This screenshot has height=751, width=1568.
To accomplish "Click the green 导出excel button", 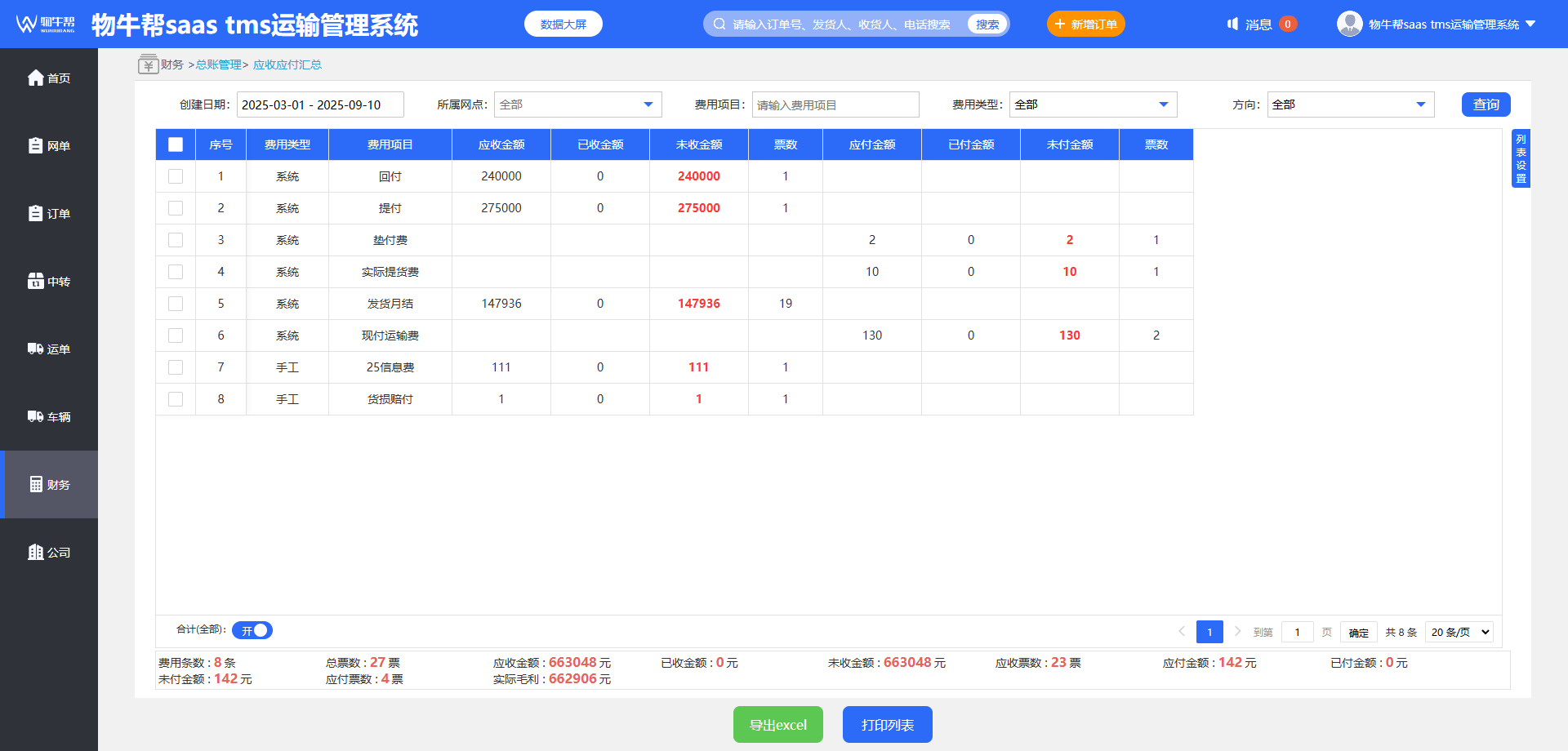I will pos(778,724).
